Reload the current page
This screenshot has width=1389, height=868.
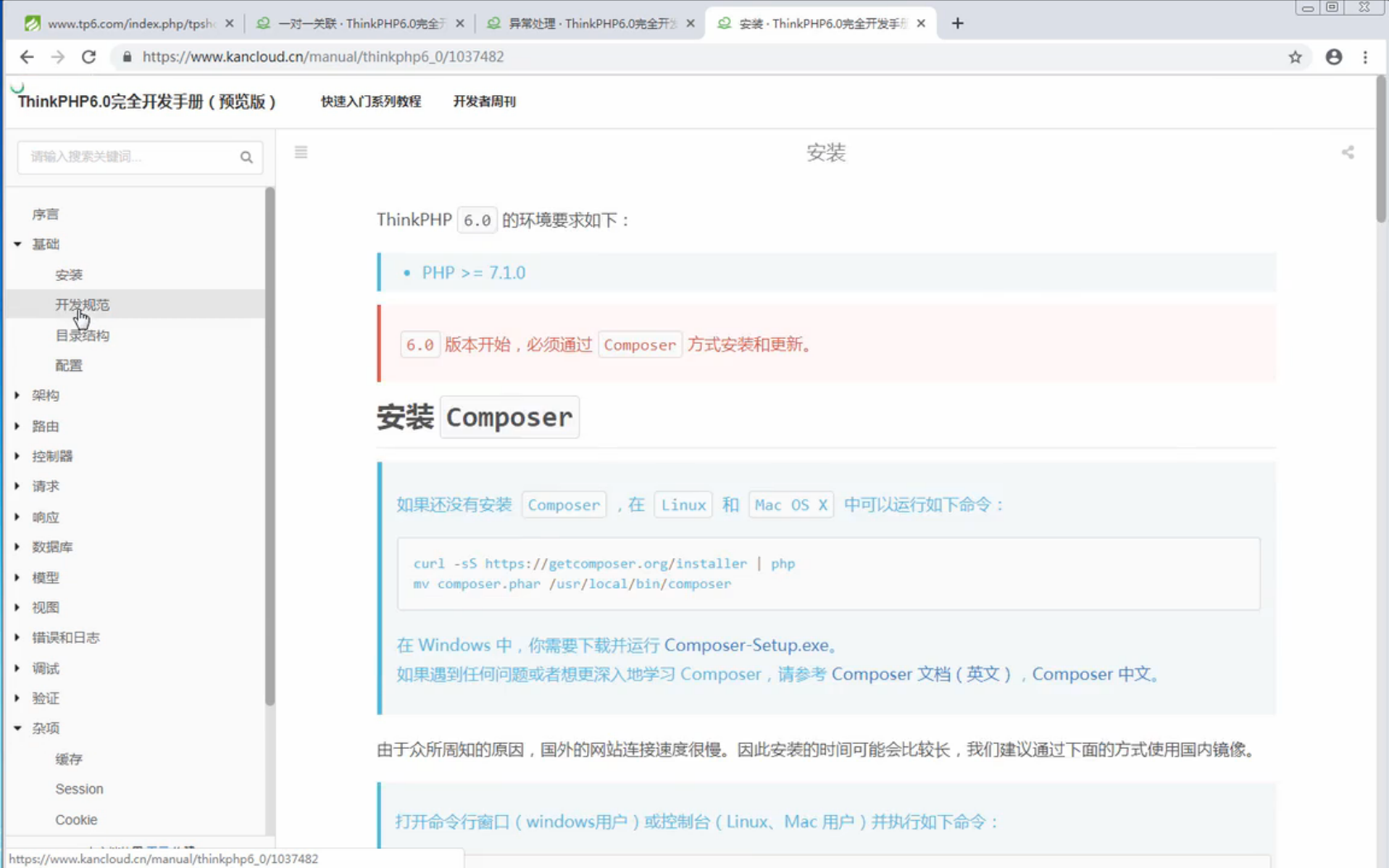click(x=88, y=57)
